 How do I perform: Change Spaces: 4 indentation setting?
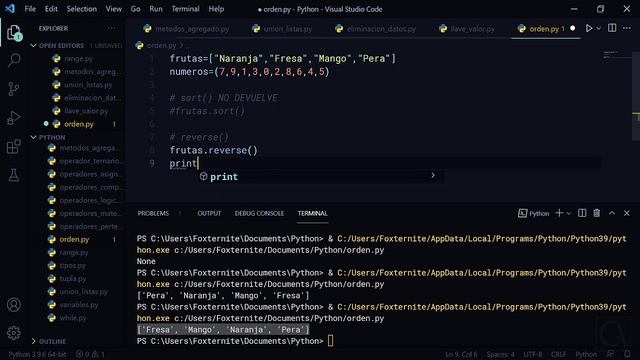click(x=500, y=354)
